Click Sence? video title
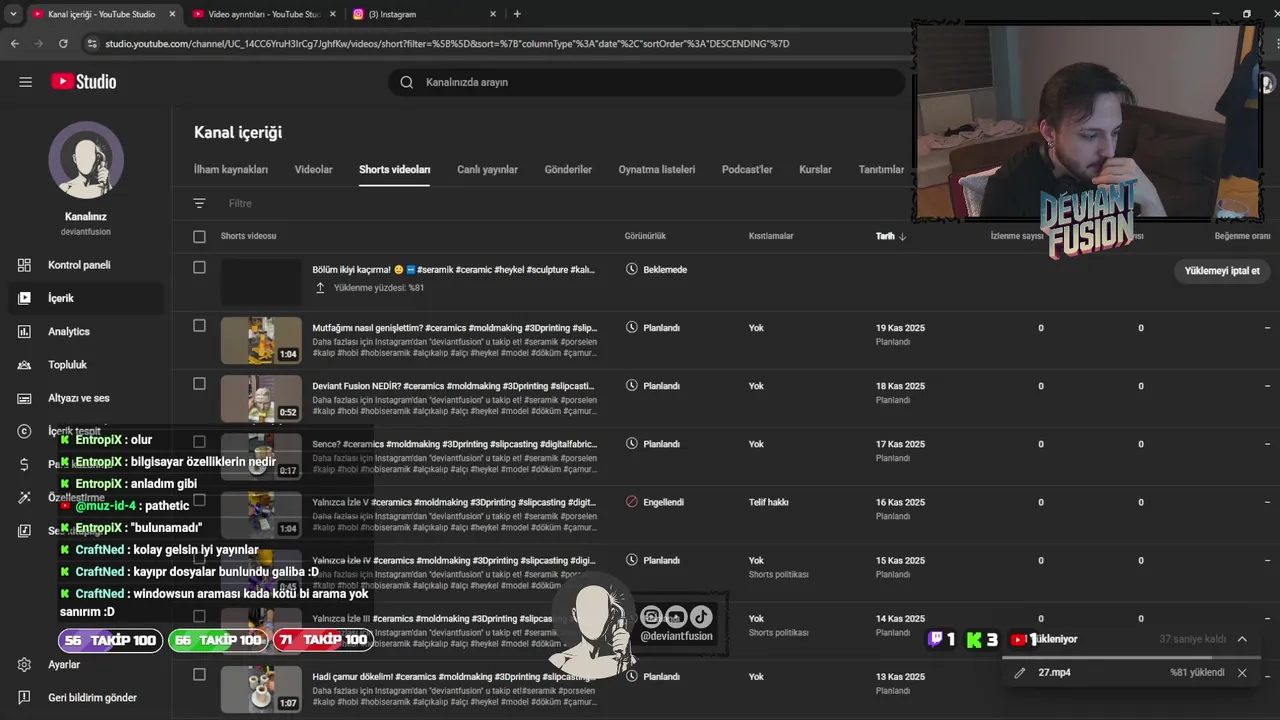 (455, 444)
